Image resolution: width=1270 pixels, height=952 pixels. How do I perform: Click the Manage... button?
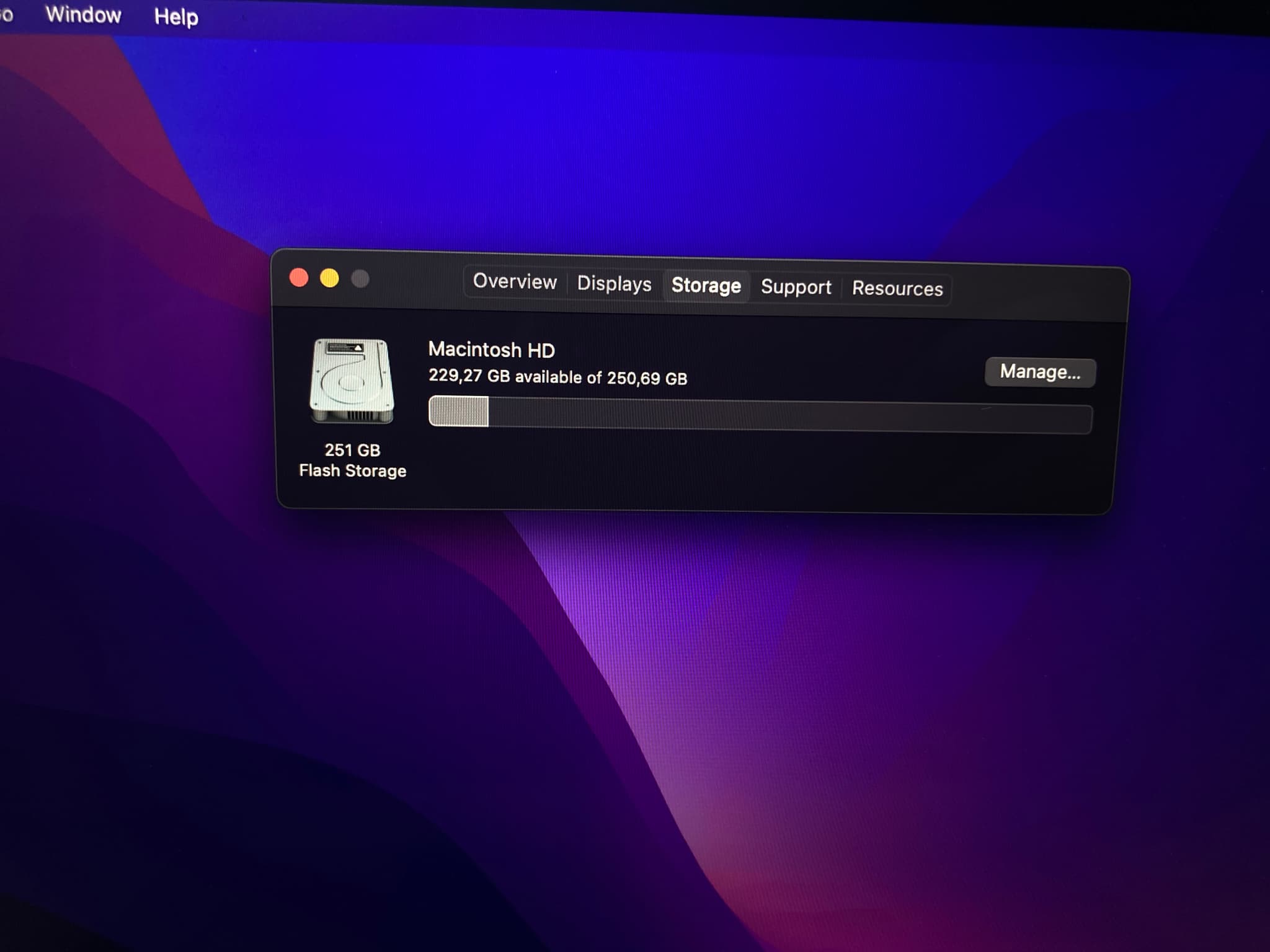pos(1040,372)
